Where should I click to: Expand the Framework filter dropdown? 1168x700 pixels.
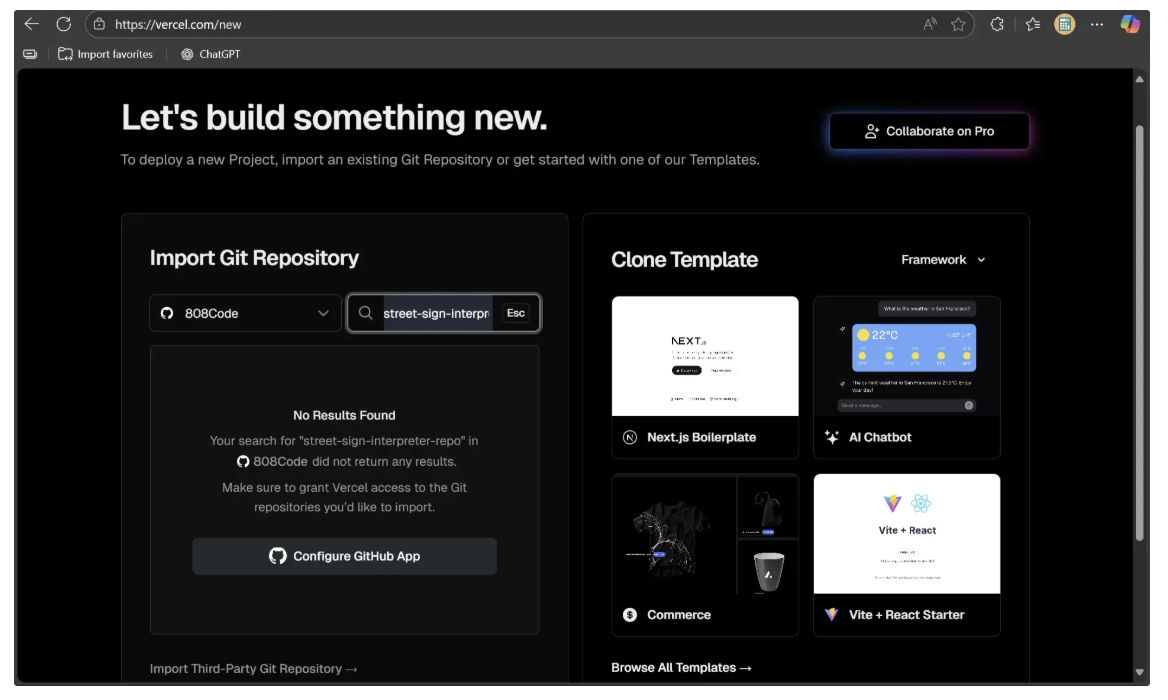[x=943, y=259]
